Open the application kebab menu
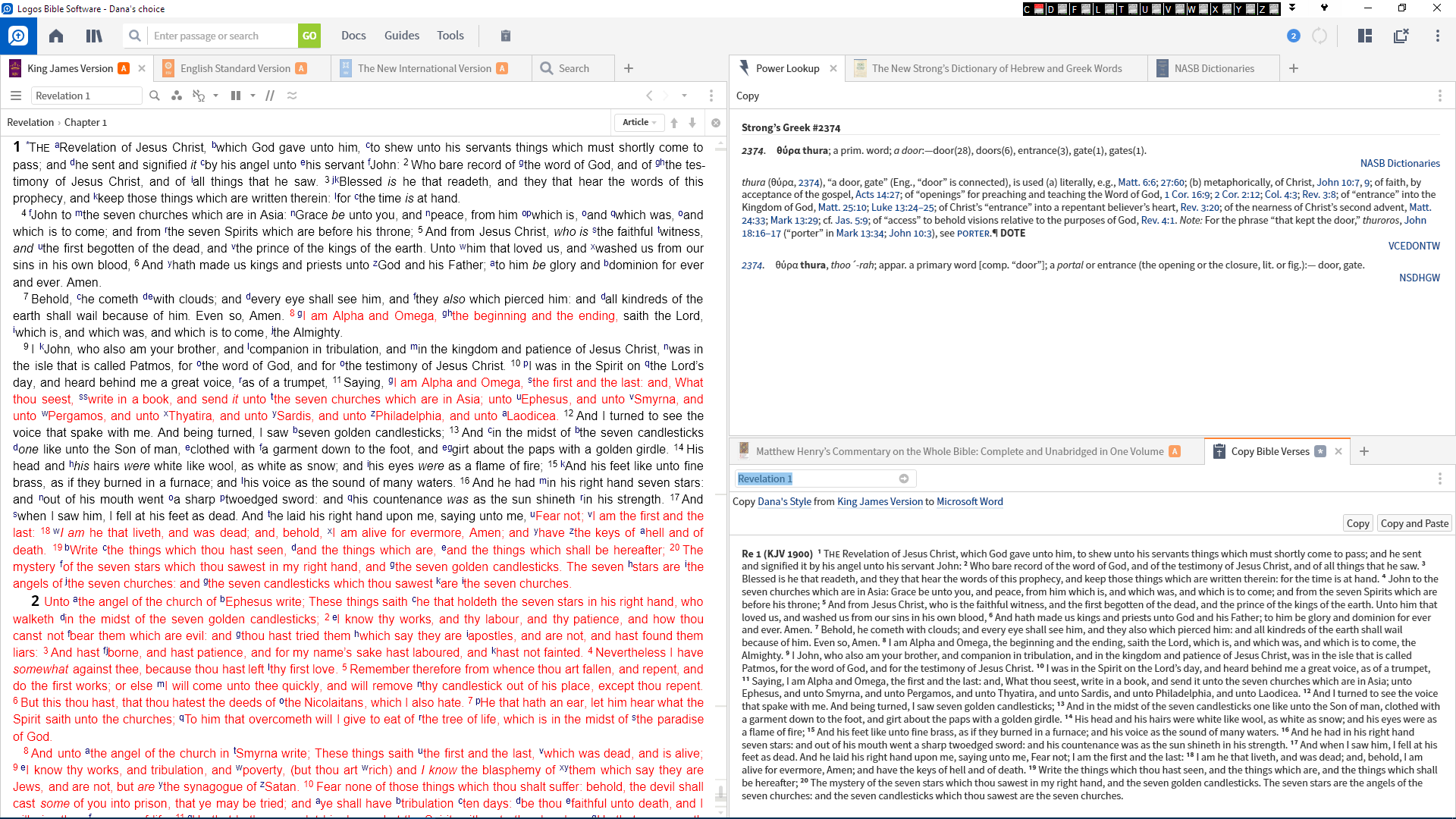The image size is (1456, 819). pyautogui.click(x=1437, y=36)
